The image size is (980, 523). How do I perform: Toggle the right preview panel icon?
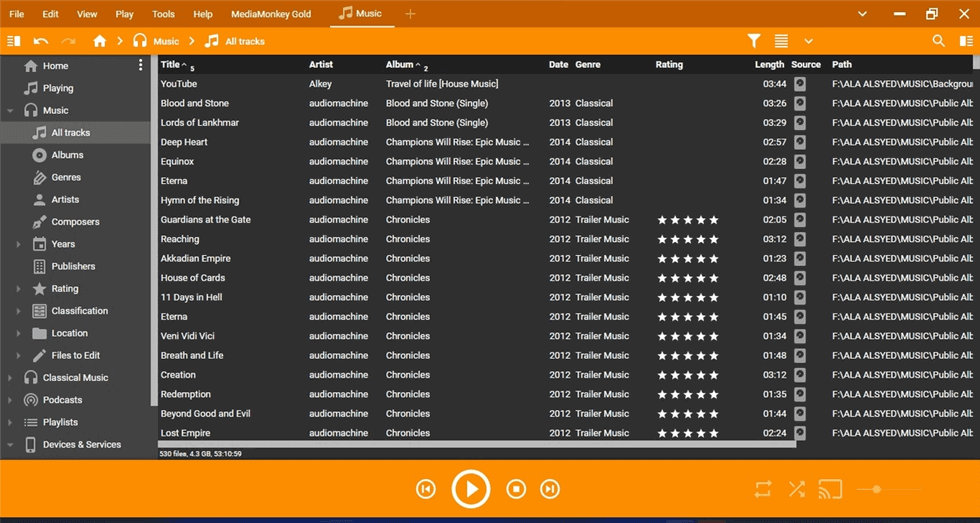966,41
